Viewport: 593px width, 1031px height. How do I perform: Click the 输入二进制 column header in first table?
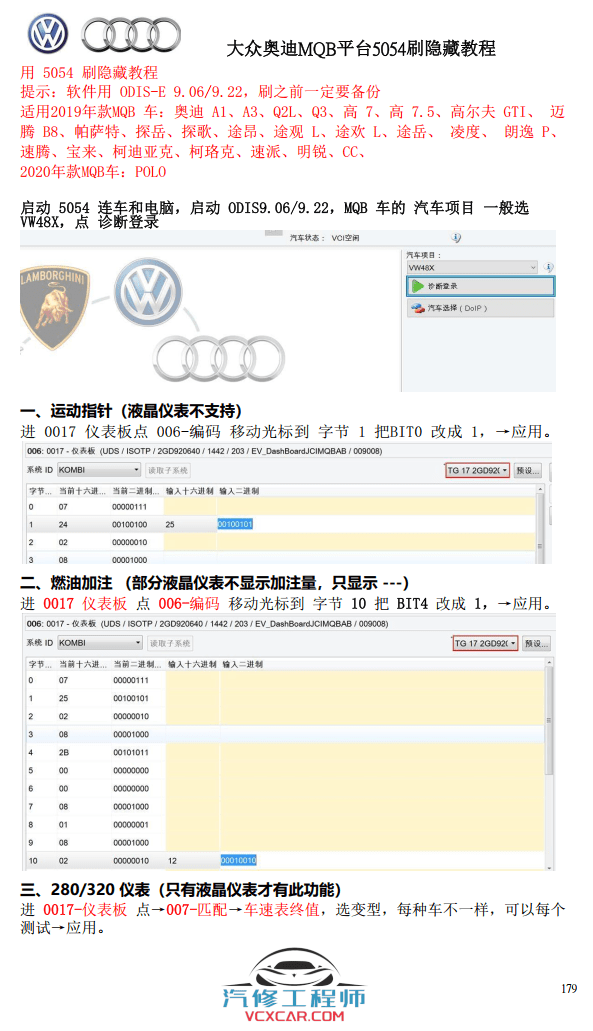point(239,491)
